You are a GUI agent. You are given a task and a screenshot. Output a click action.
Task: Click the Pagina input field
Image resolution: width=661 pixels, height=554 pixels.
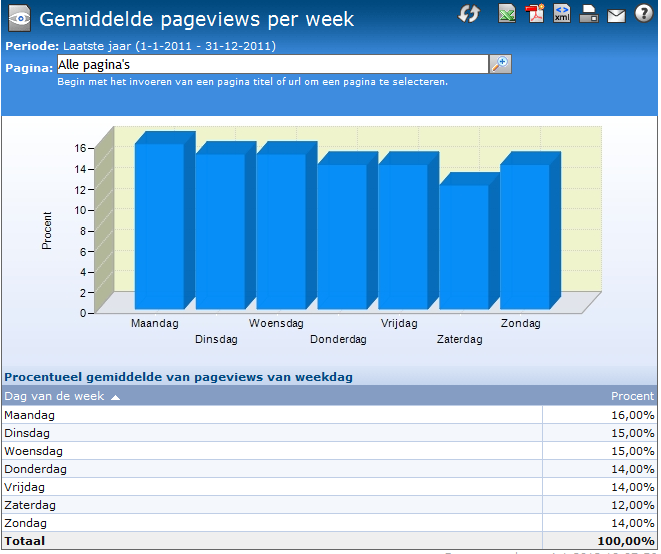tap(273, 64)
